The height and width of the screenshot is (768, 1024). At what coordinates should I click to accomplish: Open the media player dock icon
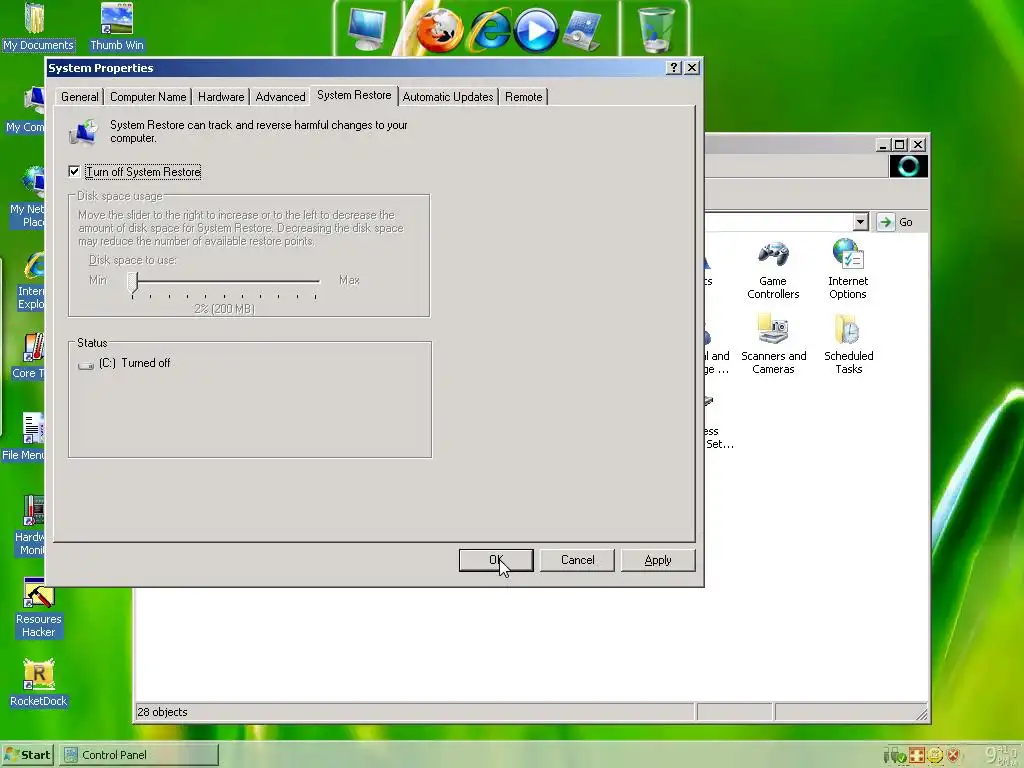pyautogui.click(x=536, y=30)
